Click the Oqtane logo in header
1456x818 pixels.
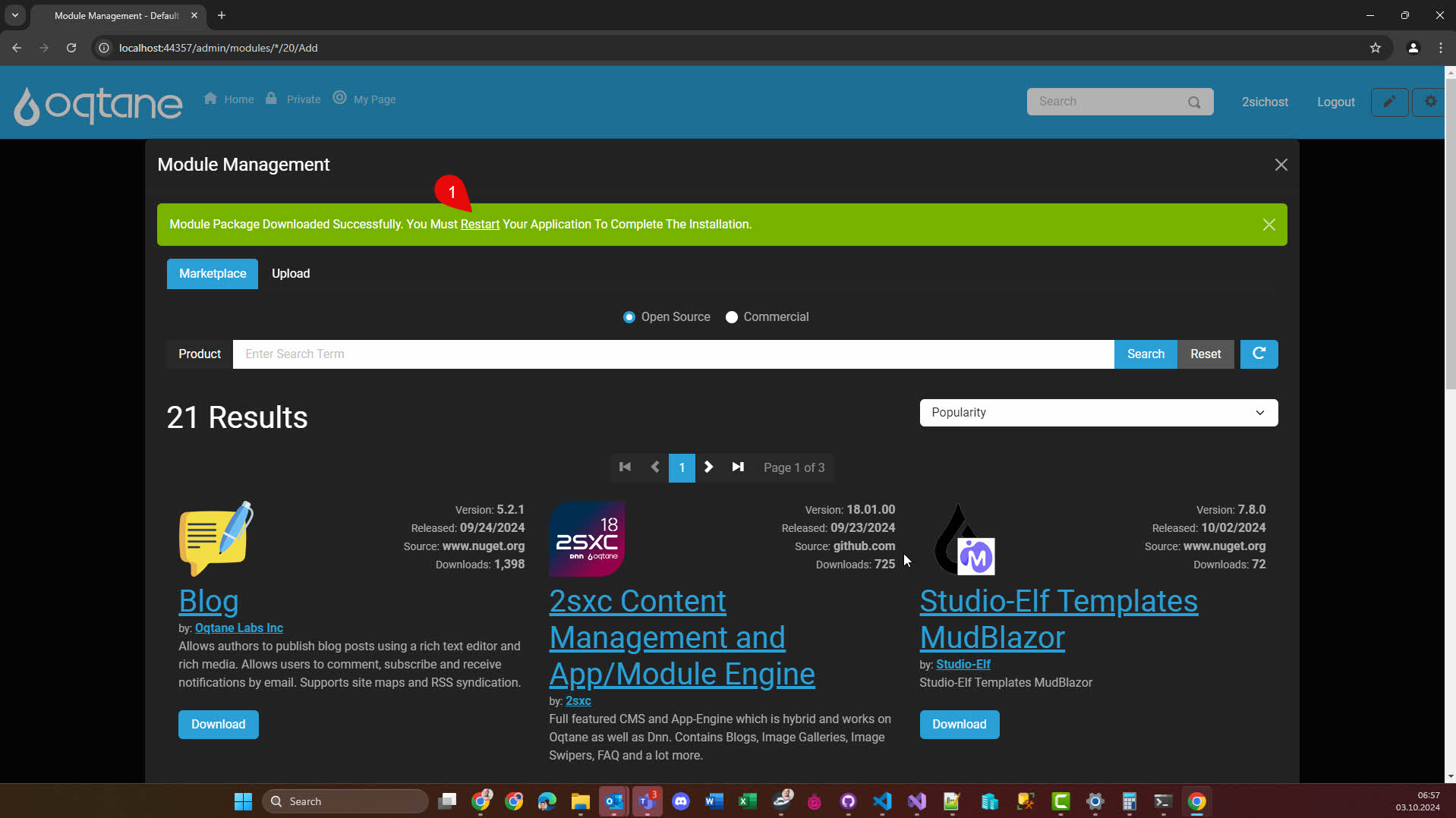[98, 104]
